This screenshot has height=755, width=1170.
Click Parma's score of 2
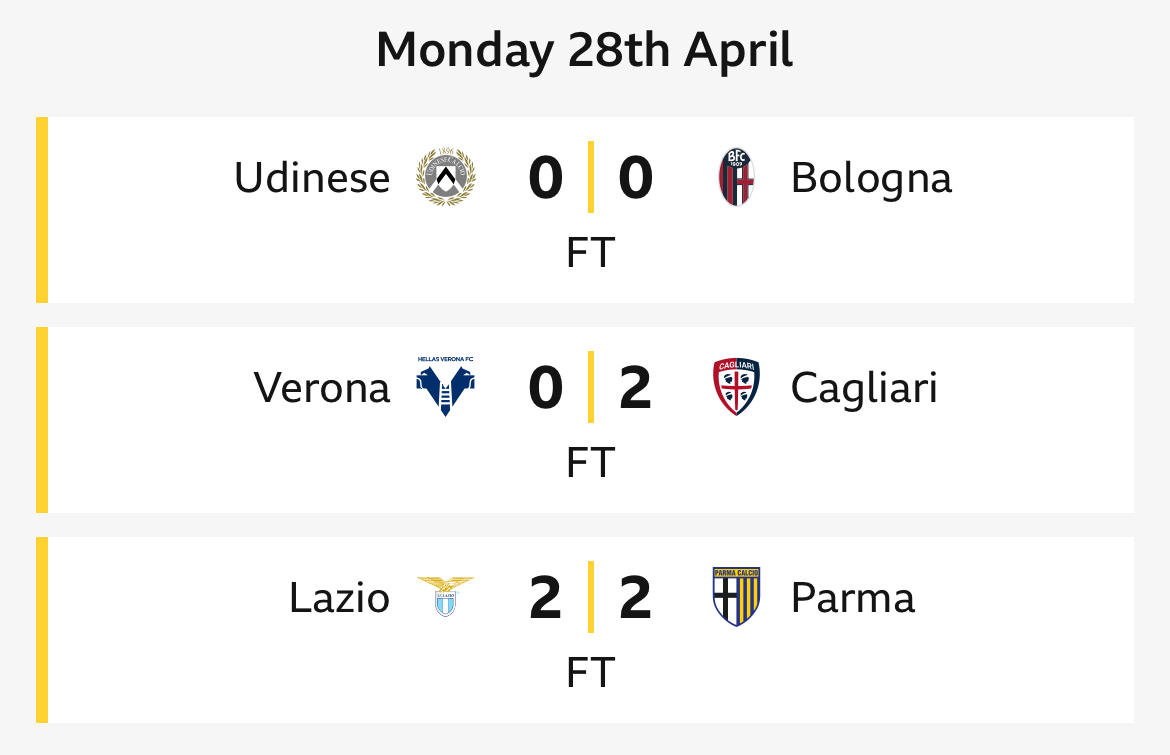click(636, 598)
